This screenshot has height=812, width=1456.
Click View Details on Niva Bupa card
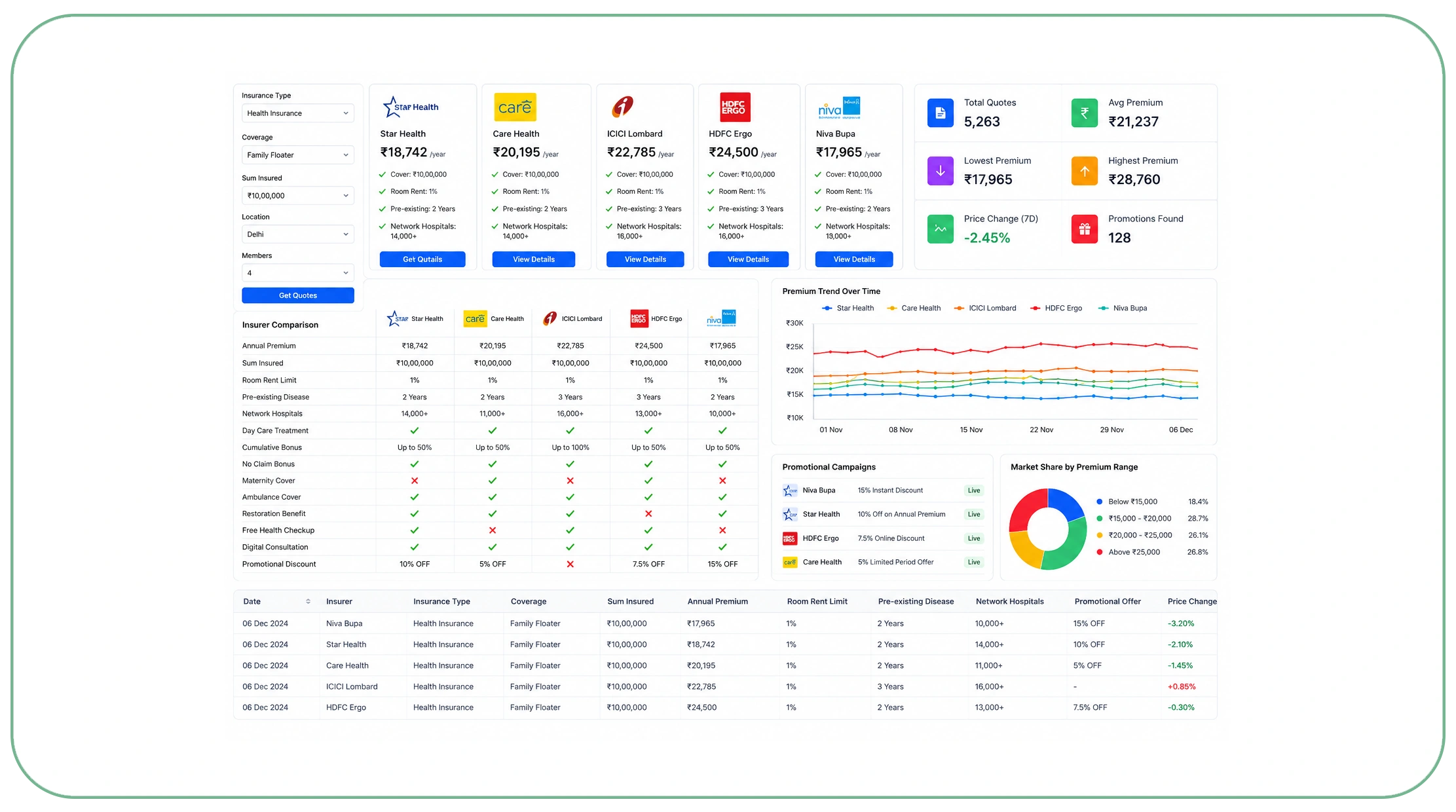click(x=854, y=259)
